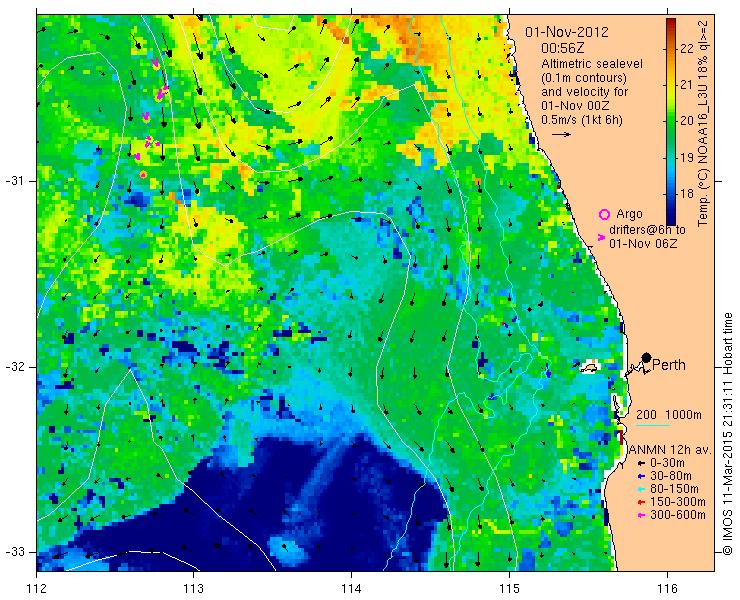The height and width of the screenshot is (600, 740).
Task: Click the drifters@6h legend text
Action: click(x=647, y=230)
